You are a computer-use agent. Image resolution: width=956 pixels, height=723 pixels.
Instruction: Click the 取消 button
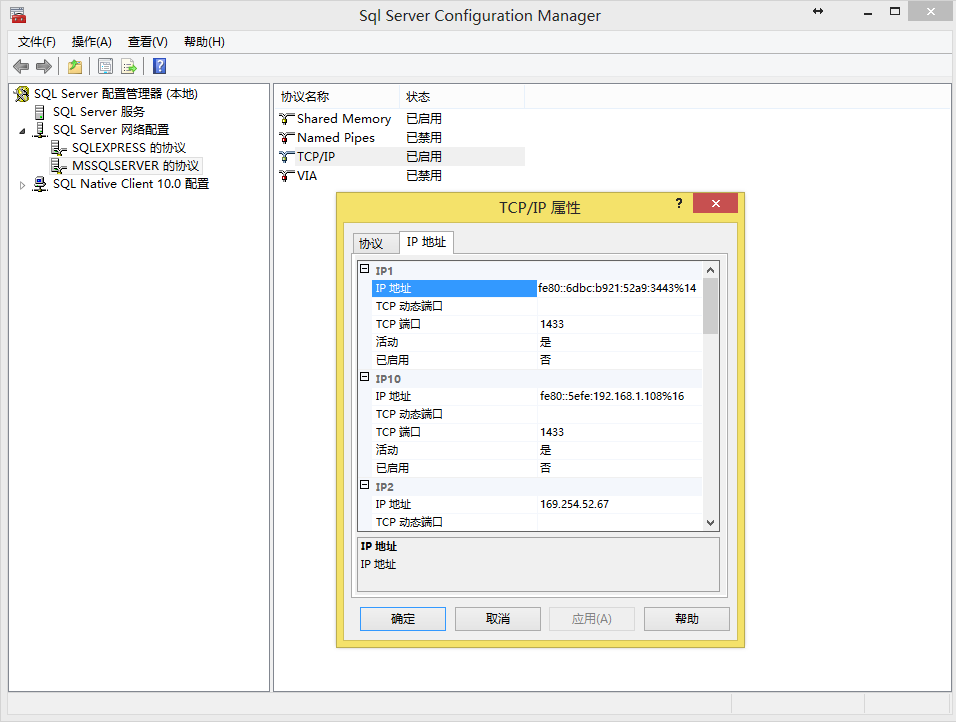497,619
